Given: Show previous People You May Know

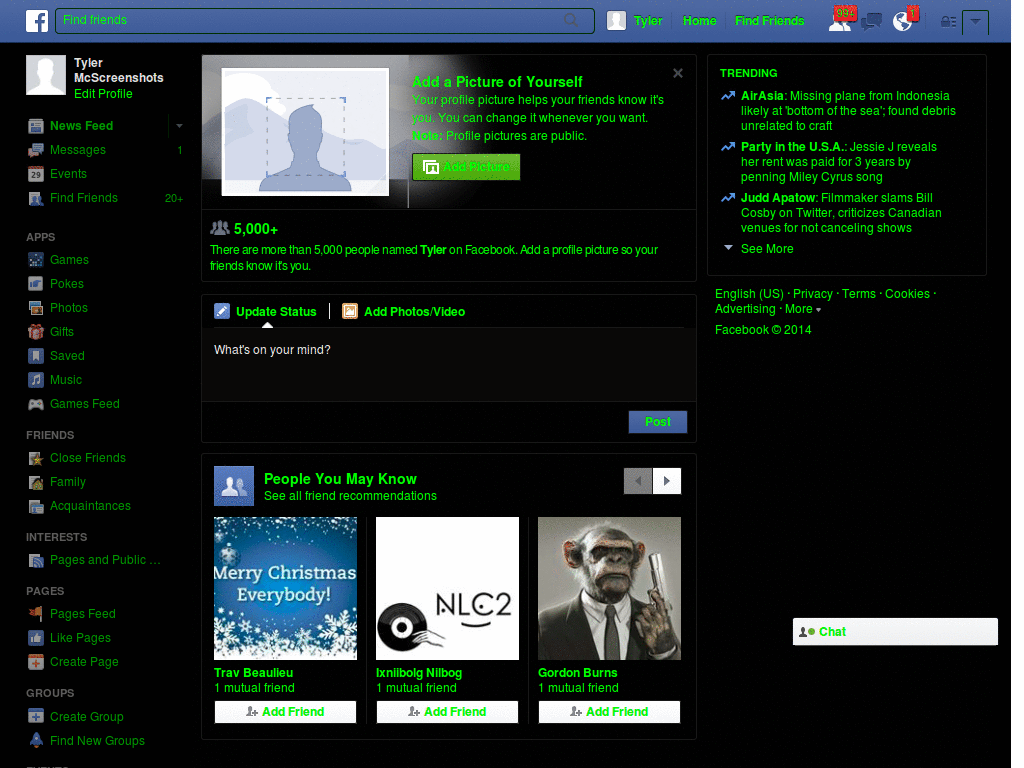Looking at the screenshot, I should point(638,481).
